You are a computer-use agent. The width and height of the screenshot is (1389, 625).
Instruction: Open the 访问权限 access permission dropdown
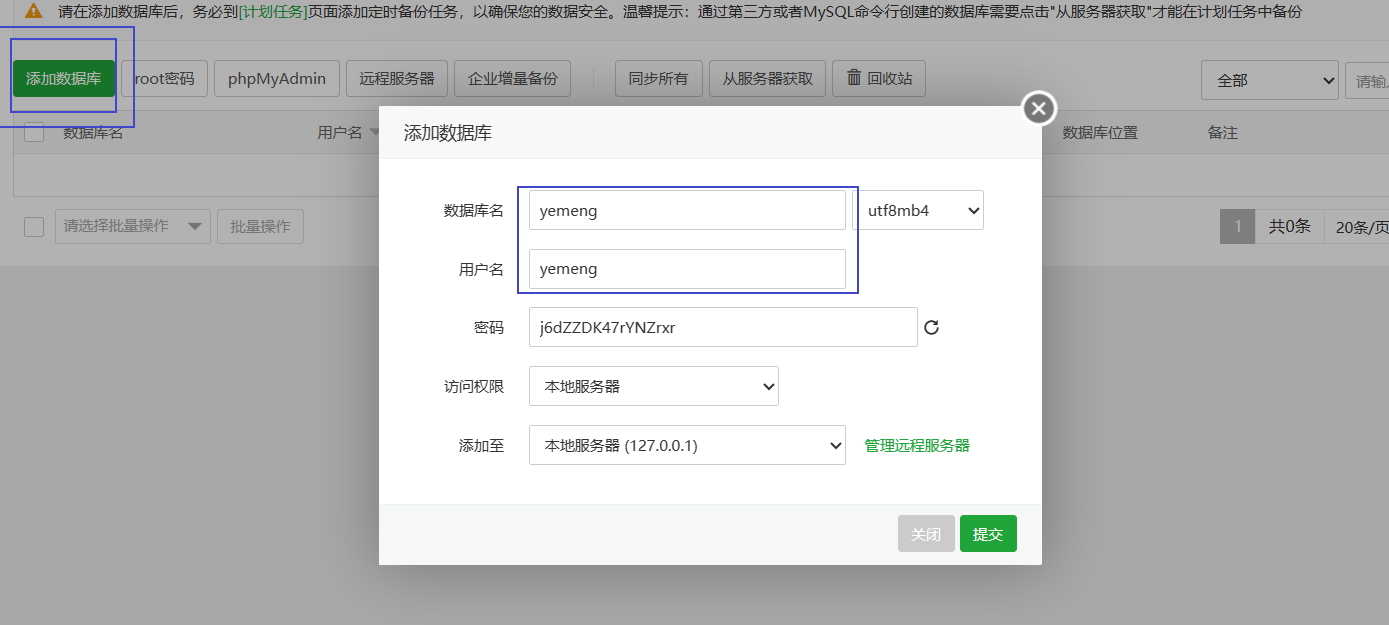[x=653, y=386]
